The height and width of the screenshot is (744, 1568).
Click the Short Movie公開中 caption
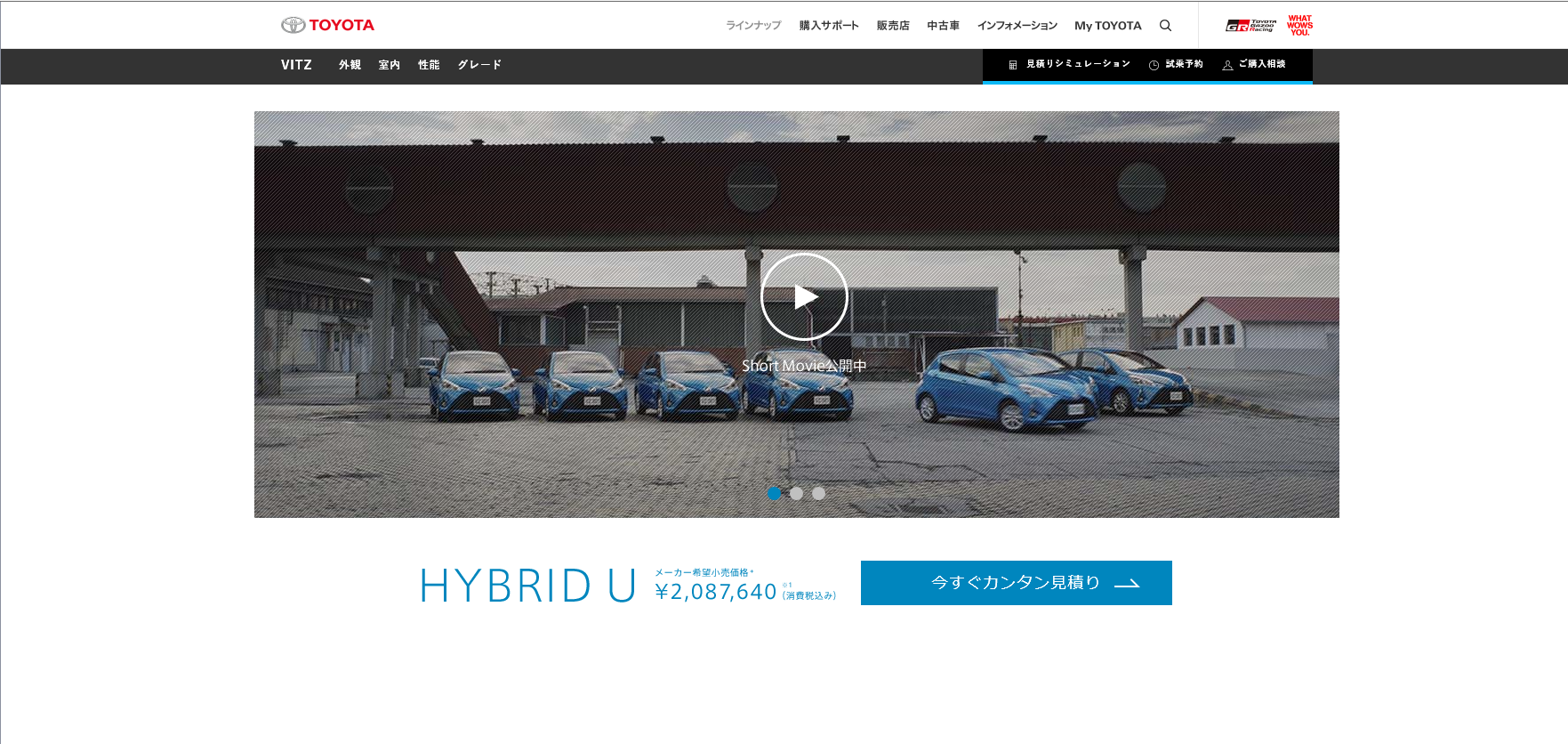click(804, 366)
